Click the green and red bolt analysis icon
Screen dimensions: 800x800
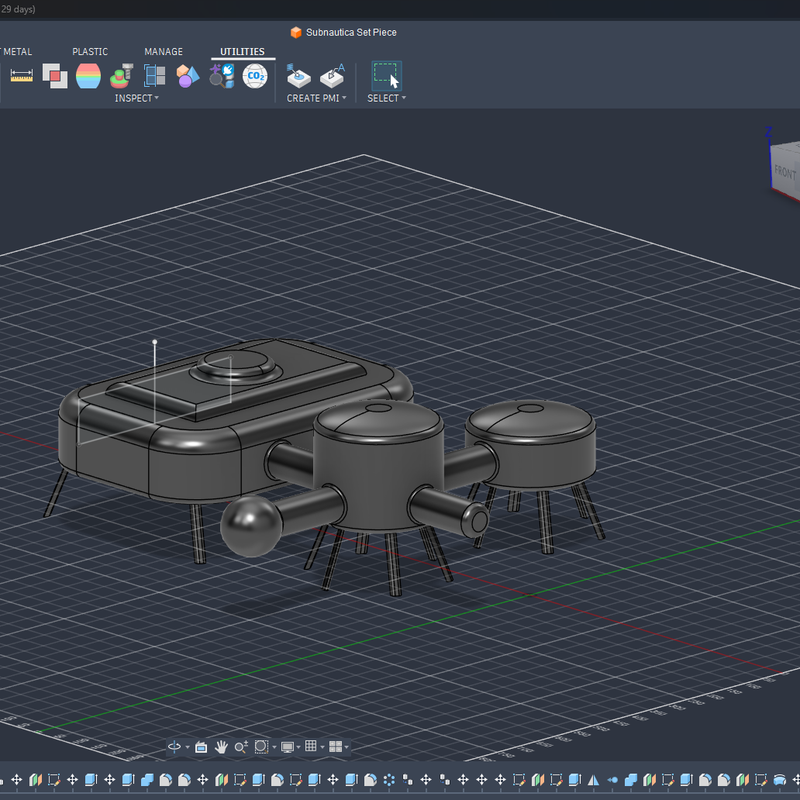121,76
